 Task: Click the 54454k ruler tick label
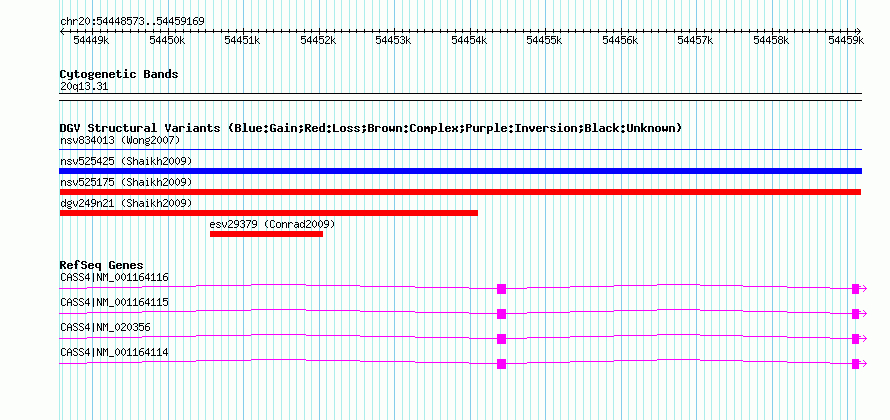(x=469, y=40)
